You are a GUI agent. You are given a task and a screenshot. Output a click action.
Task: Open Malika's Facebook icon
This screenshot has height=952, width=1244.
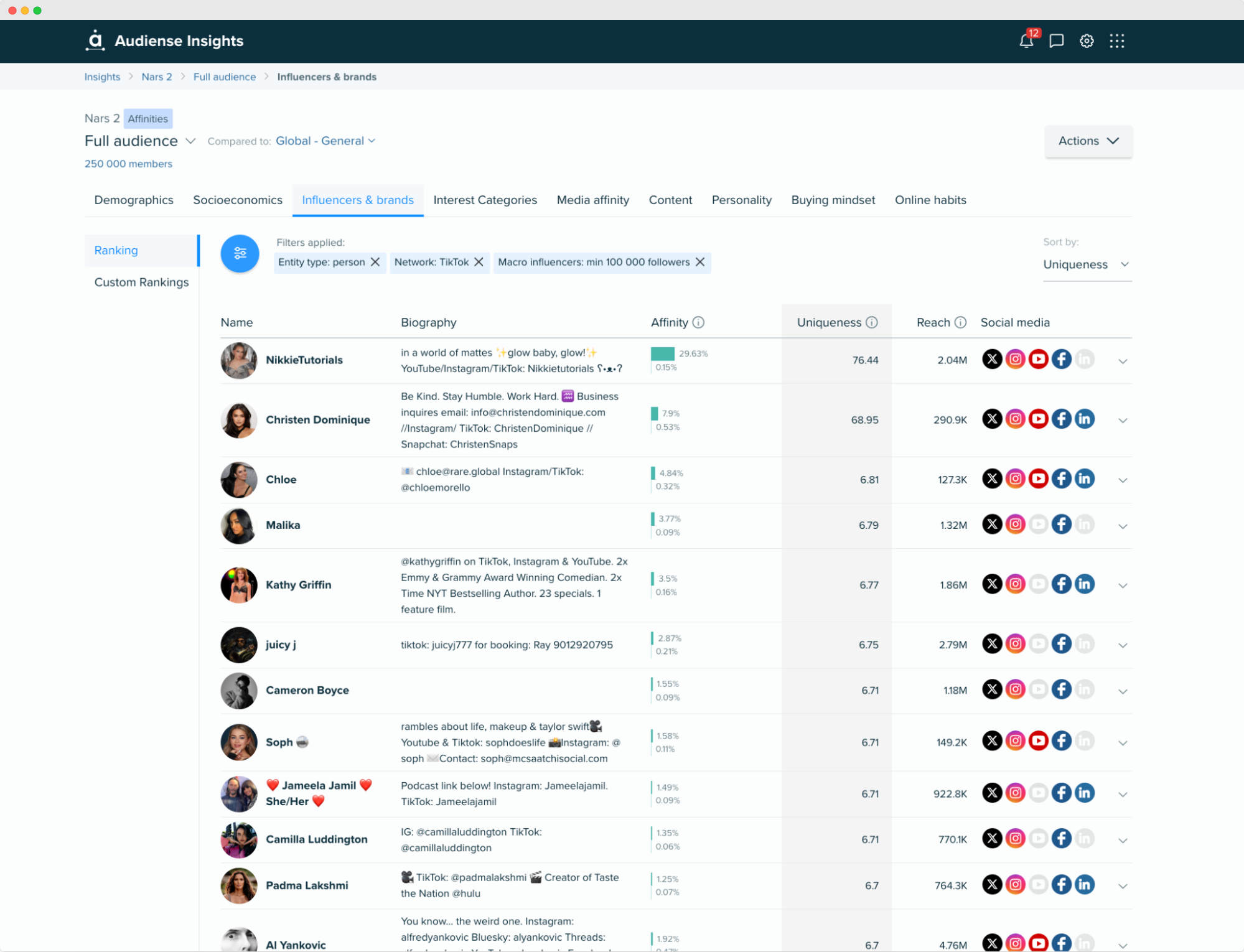point(1061,525)
